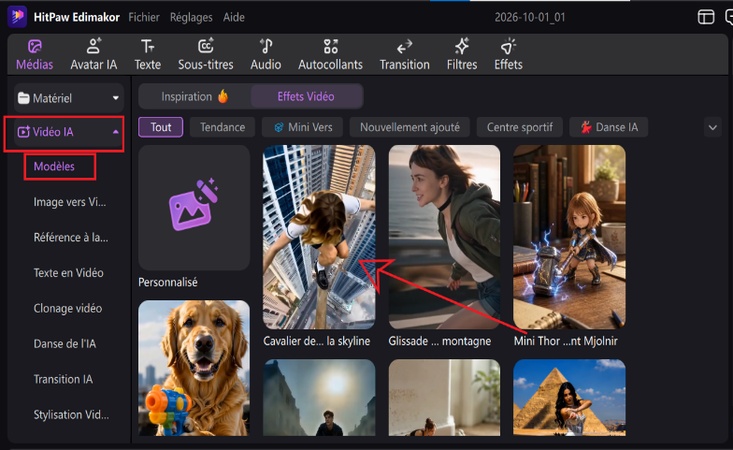The height and width of the screenshot is (450, 733).
Task: Select the Tendance filter chip
Action: click(x=223, y=127)
